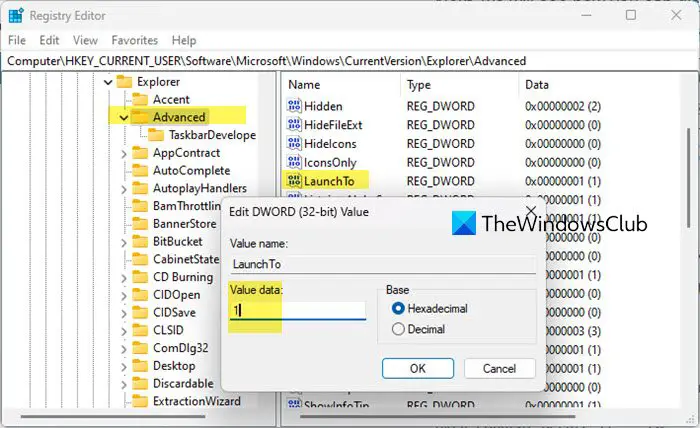Click the AutoComplete folder icon

(x=140, y=170)
